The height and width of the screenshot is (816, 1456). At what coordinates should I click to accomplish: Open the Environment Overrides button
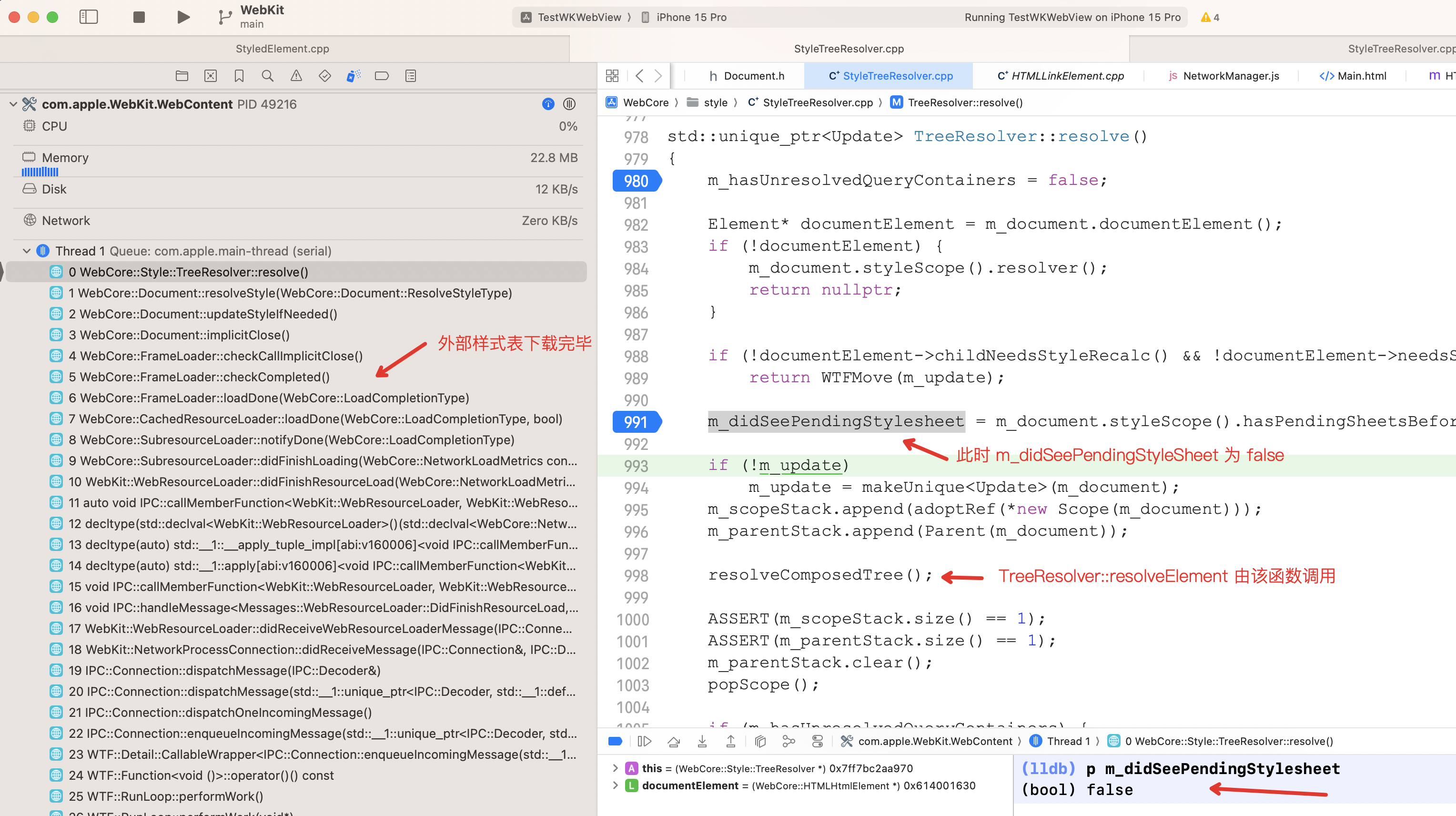coord(817,741)
